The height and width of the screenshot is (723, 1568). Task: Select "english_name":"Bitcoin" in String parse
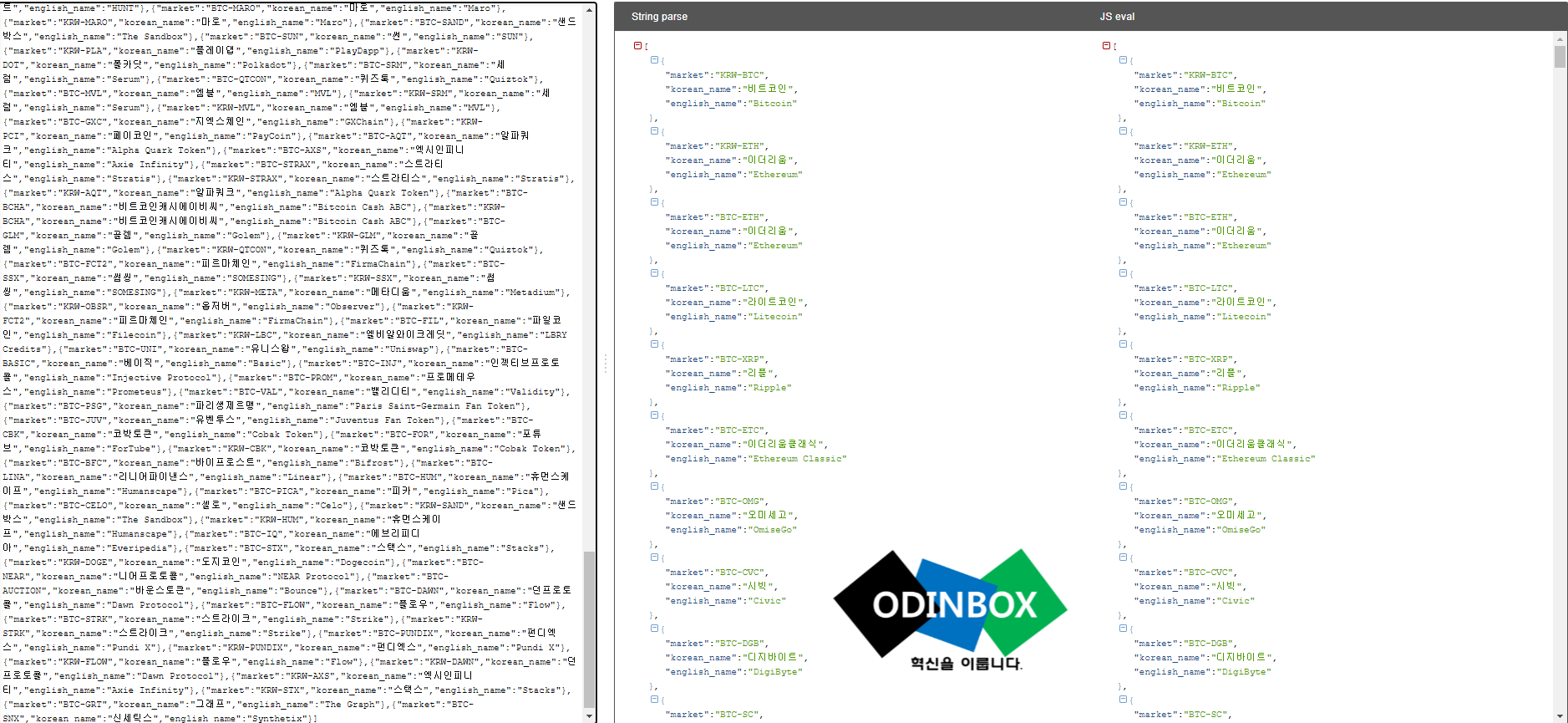[731, 104]
